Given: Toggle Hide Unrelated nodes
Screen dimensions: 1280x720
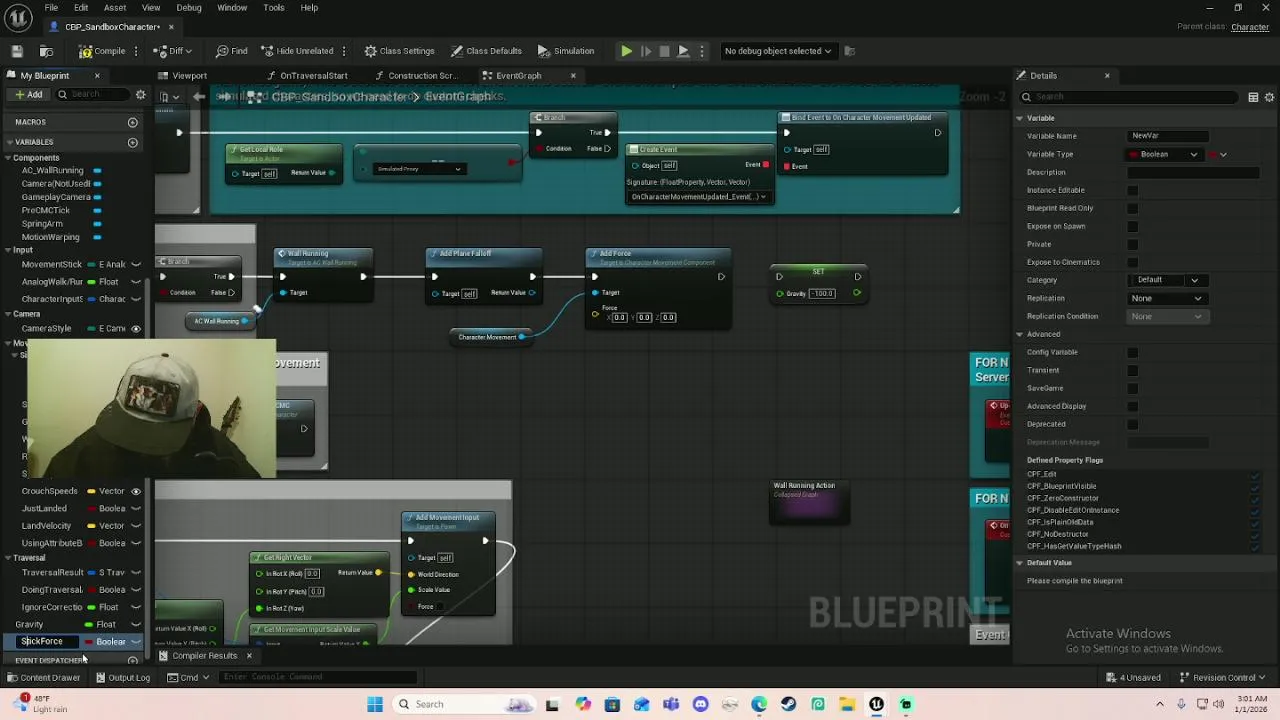Looking at the screenshot, I should tap(297, 51).
